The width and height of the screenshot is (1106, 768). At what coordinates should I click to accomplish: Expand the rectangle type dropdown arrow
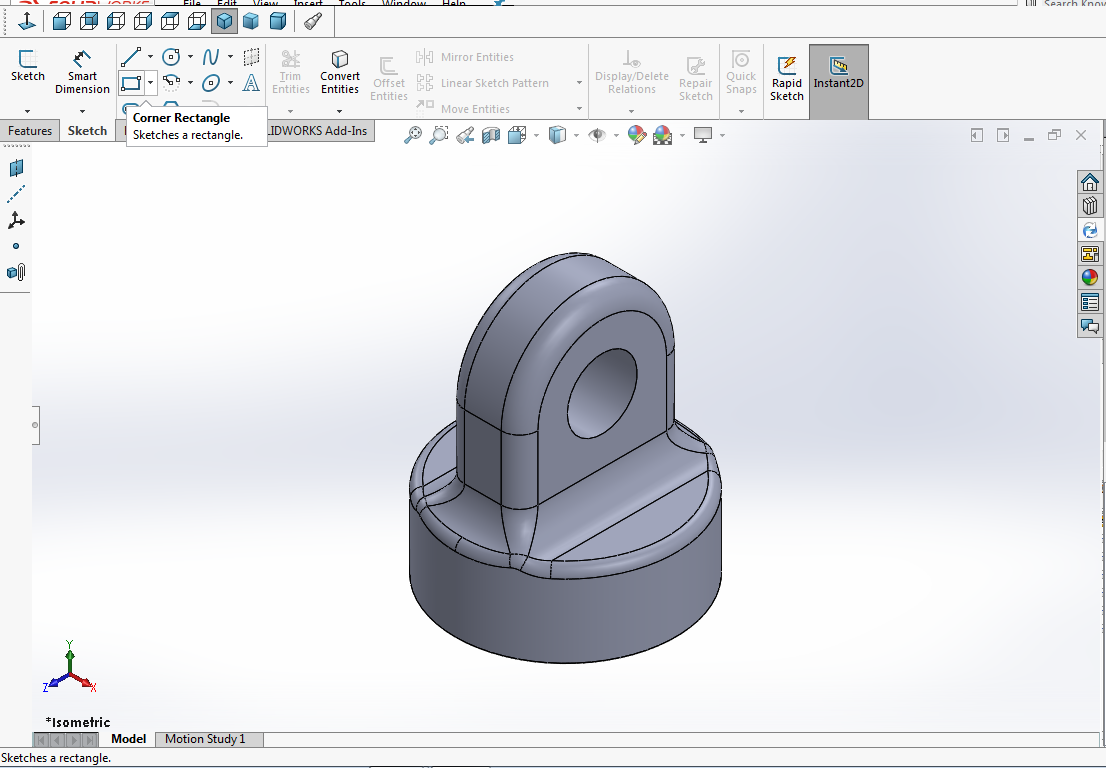(x=151, y=83)
